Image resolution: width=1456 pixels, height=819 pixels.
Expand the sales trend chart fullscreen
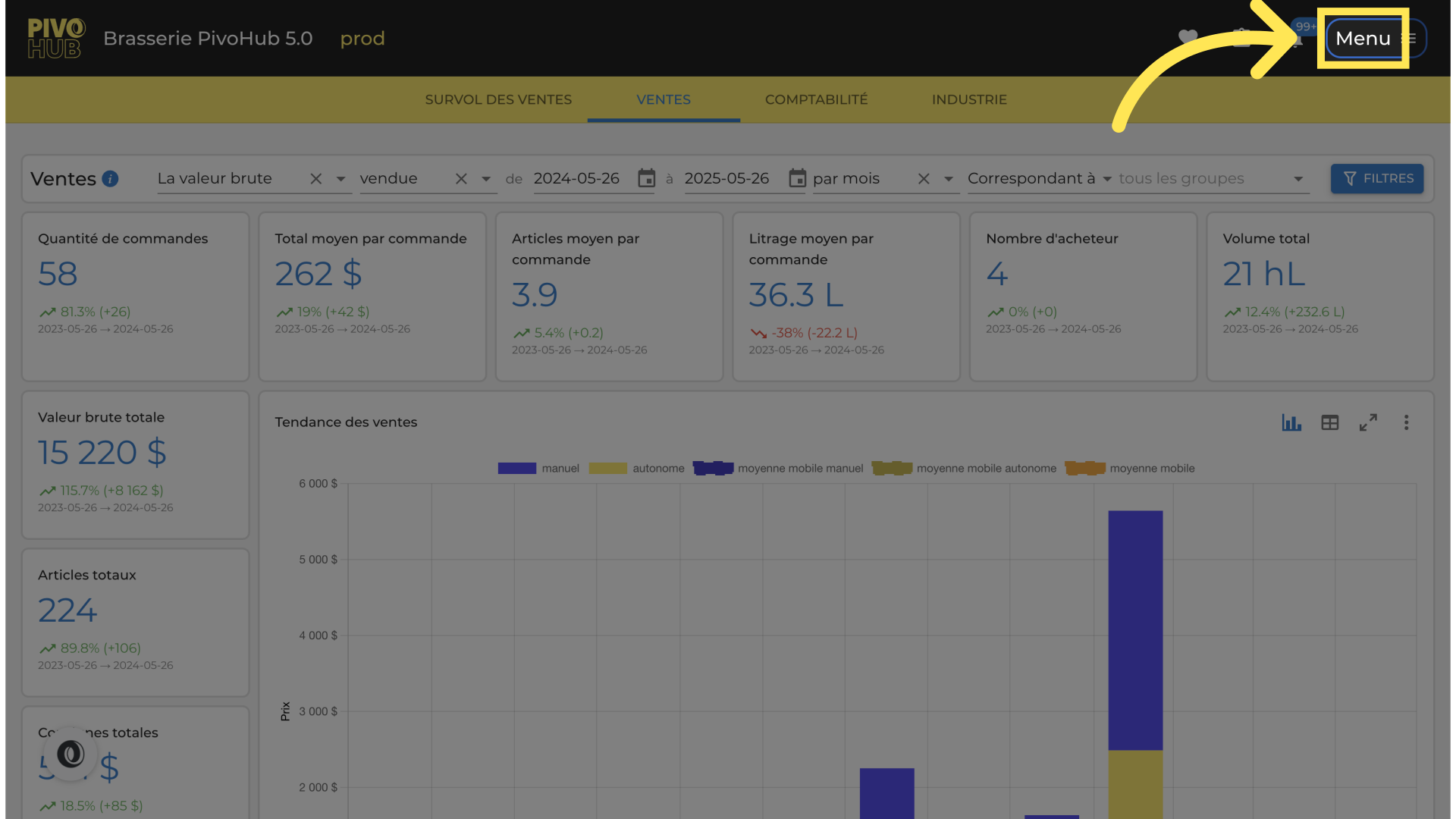click(x=1368, y=422)
